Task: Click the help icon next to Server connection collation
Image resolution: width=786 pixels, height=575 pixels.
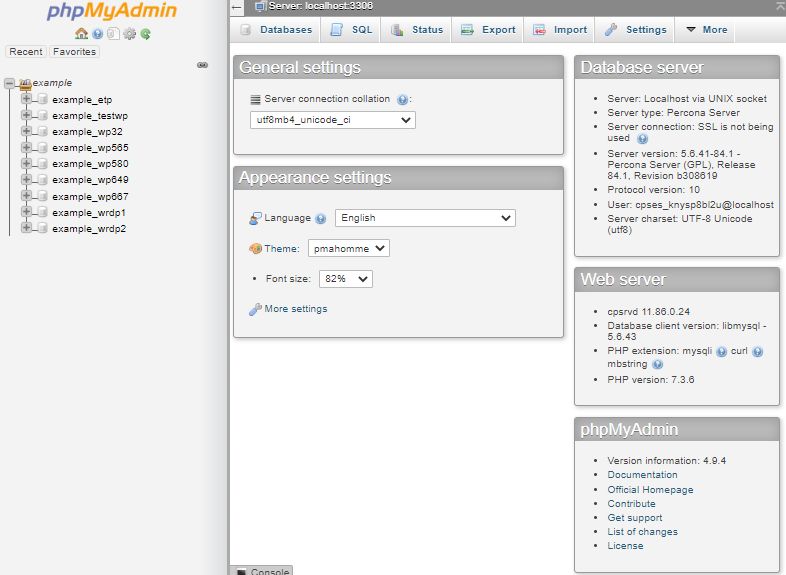Action: click(x=402, y=99)
